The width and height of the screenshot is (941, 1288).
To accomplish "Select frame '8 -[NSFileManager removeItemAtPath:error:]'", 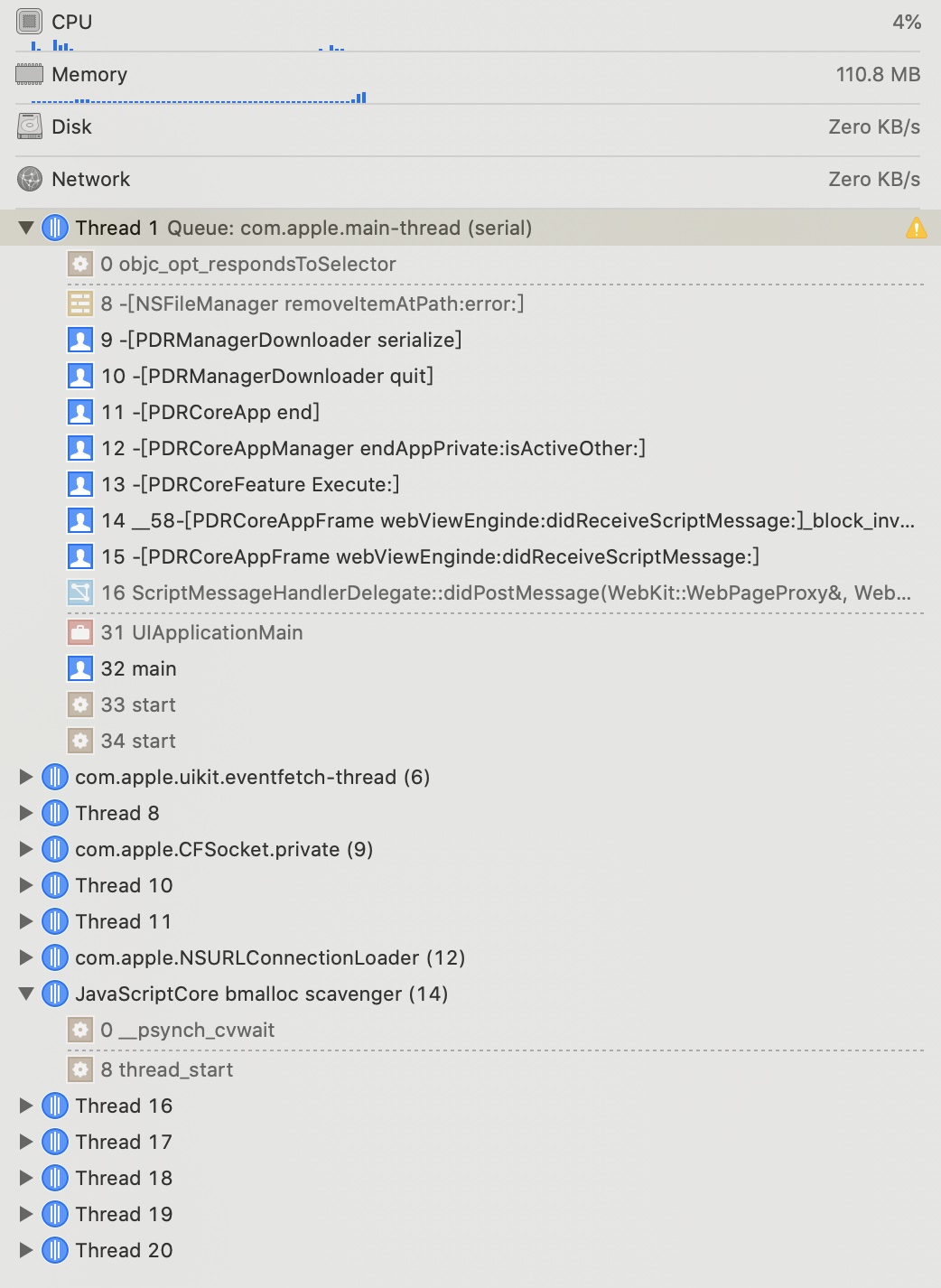I will 312,303.
